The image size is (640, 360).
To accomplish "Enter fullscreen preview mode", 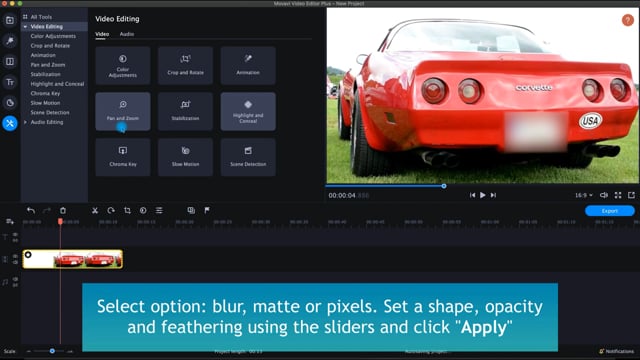I will pyautogui.click(x=618, y=195).
